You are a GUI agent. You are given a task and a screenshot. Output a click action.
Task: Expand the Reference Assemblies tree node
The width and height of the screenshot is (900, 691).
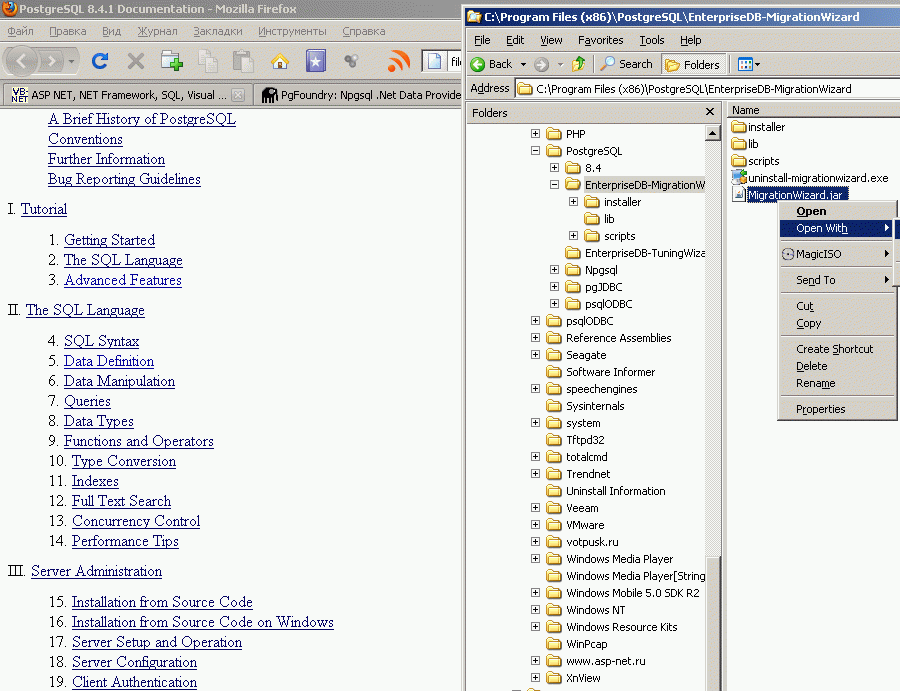(536, 337)
